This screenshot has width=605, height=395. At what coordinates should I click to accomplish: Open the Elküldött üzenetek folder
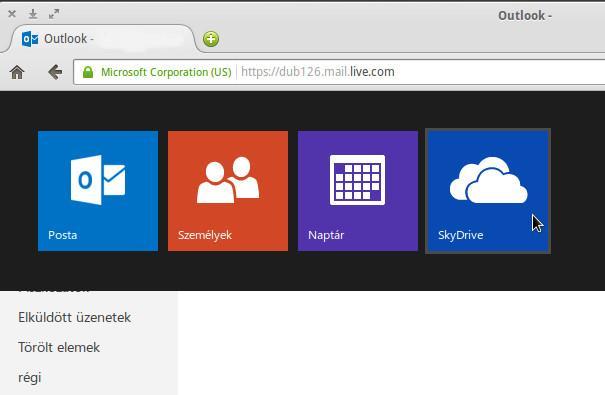[74, 317]
